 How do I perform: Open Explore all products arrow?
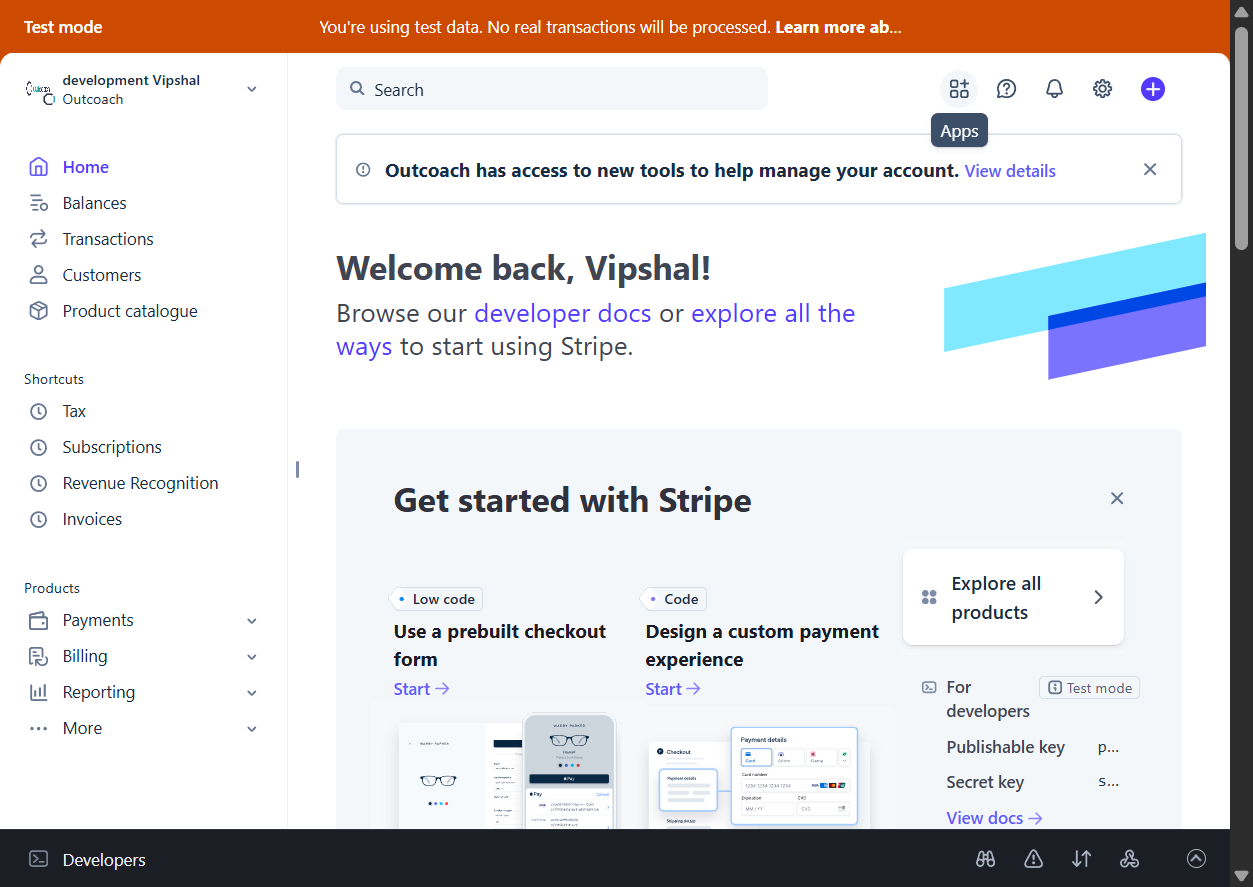[x=1098, y=597]
